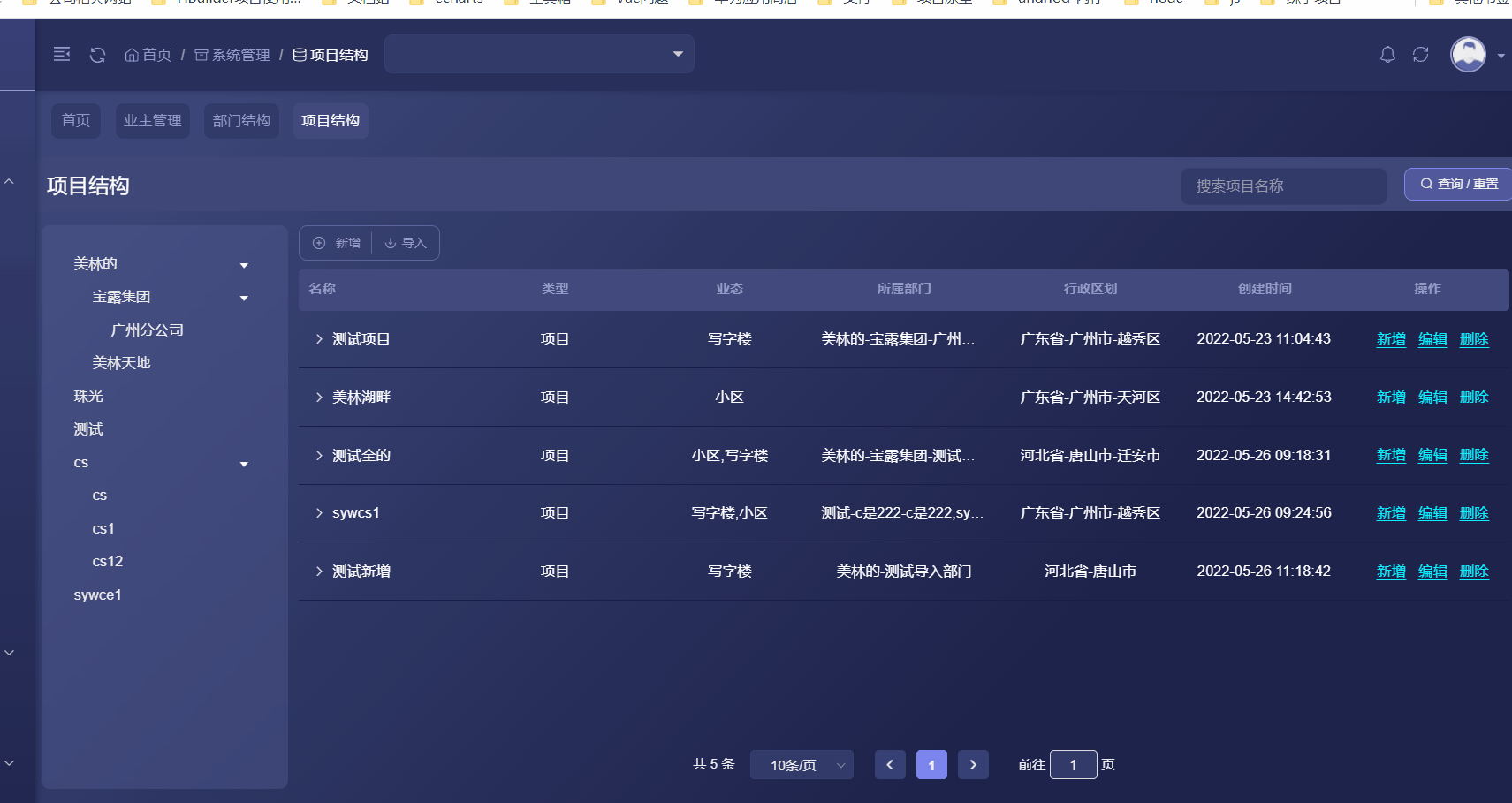Click the refresh icon near the avatar
The width and height of the screenshot is (1512, 803).
pos(1420,54)
